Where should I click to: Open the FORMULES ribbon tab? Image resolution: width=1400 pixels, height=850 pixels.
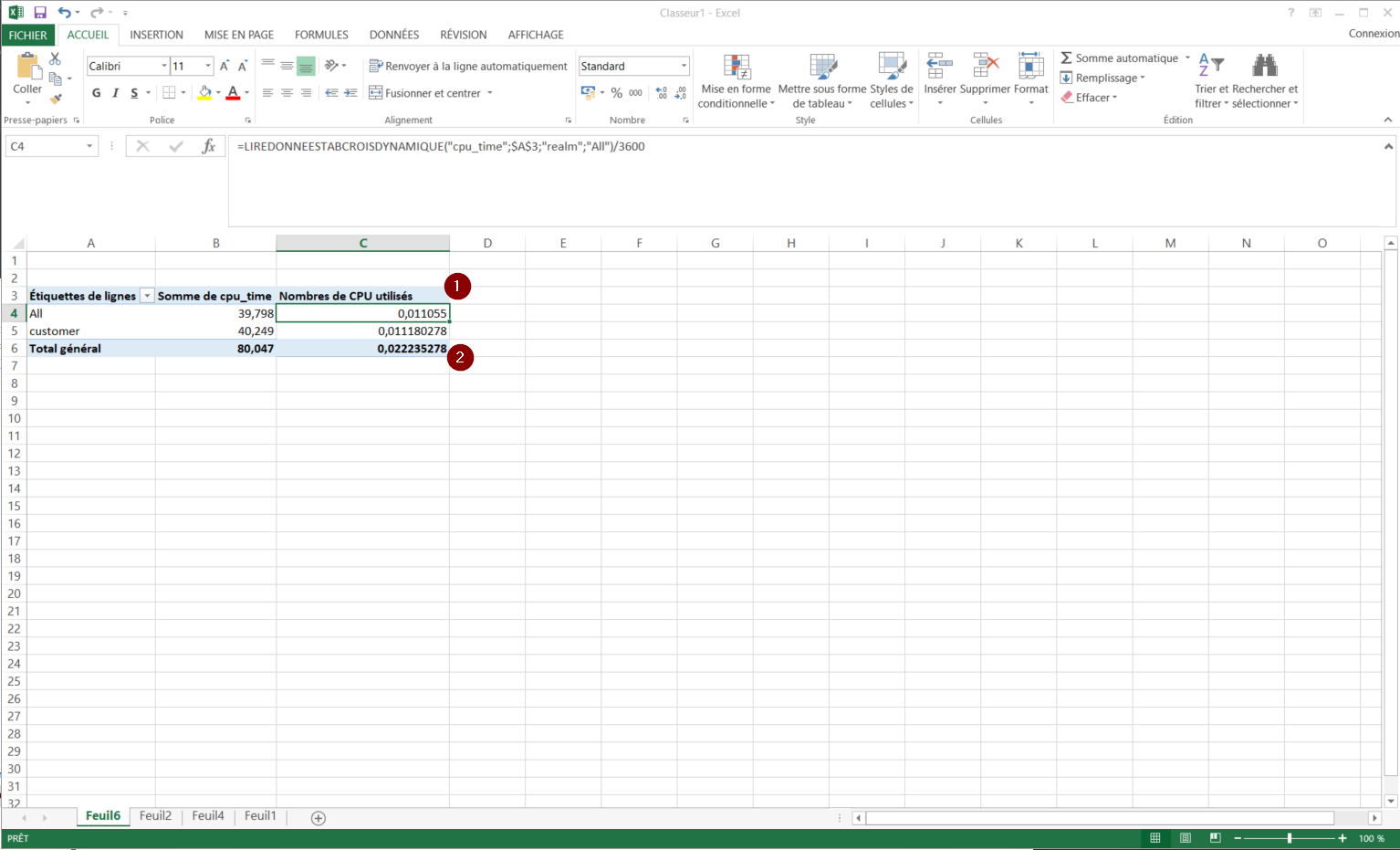tap(321, 35)
